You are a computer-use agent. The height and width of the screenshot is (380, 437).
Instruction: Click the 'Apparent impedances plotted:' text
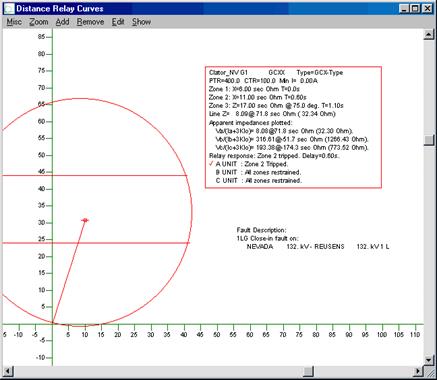point(251,122)
